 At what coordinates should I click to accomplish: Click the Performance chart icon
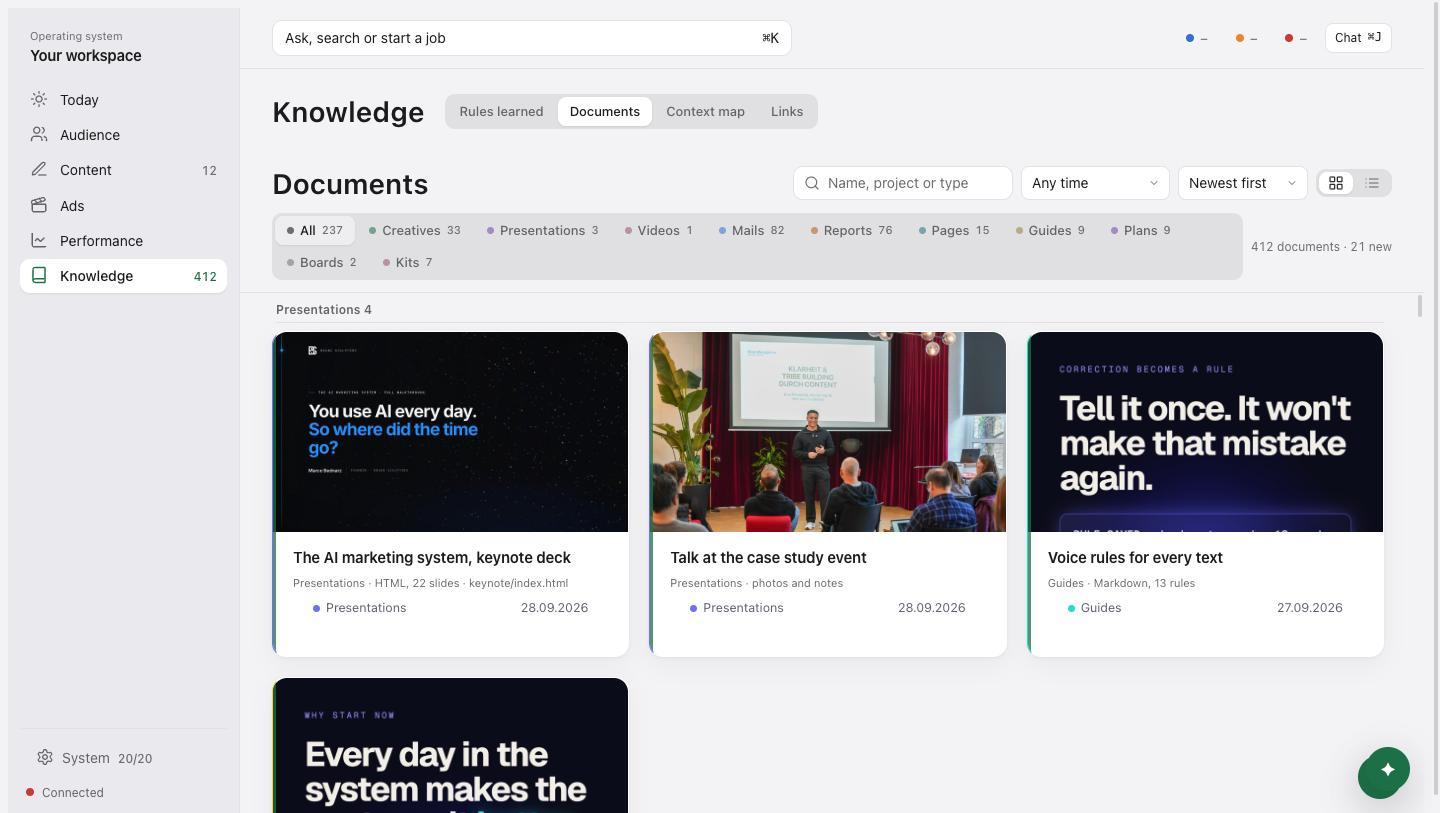click(x=39, y=240)
